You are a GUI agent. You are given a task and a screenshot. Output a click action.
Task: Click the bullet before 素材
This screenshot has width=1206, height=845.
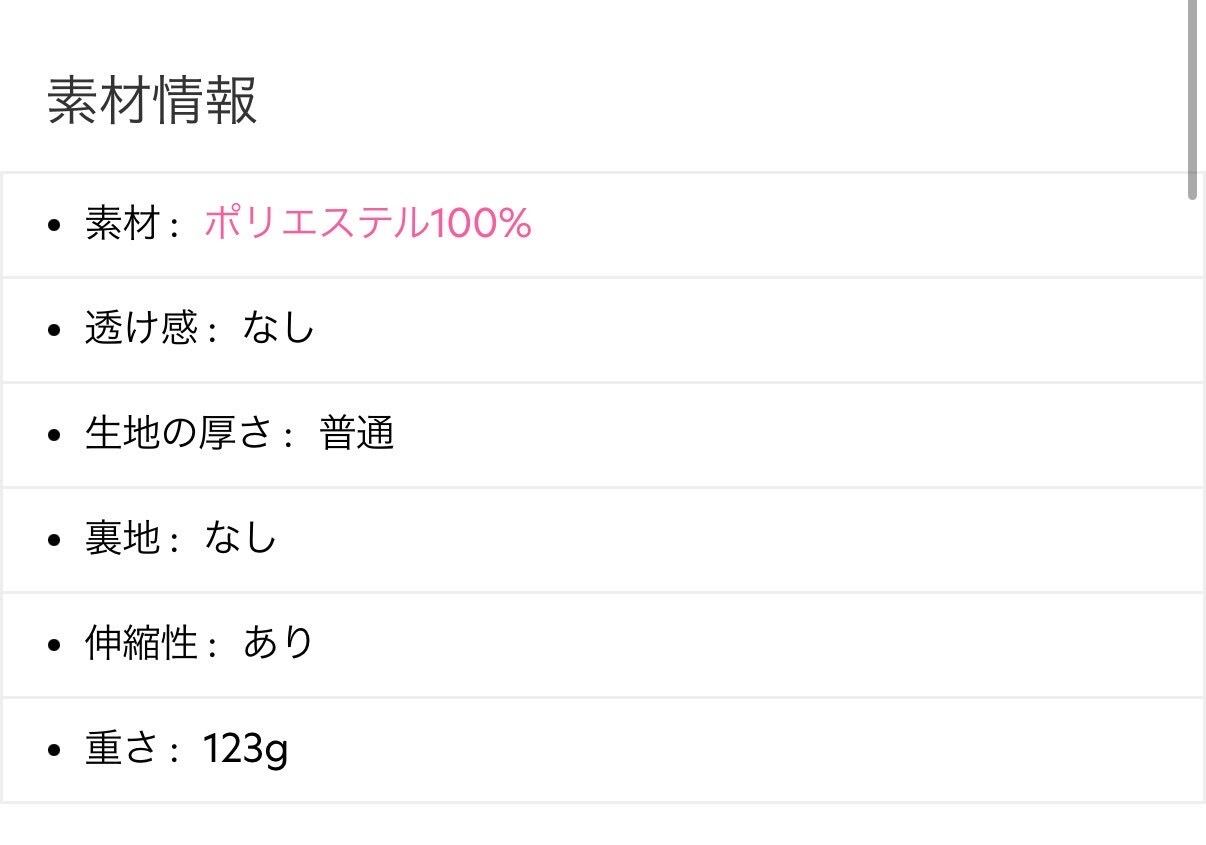55,224
